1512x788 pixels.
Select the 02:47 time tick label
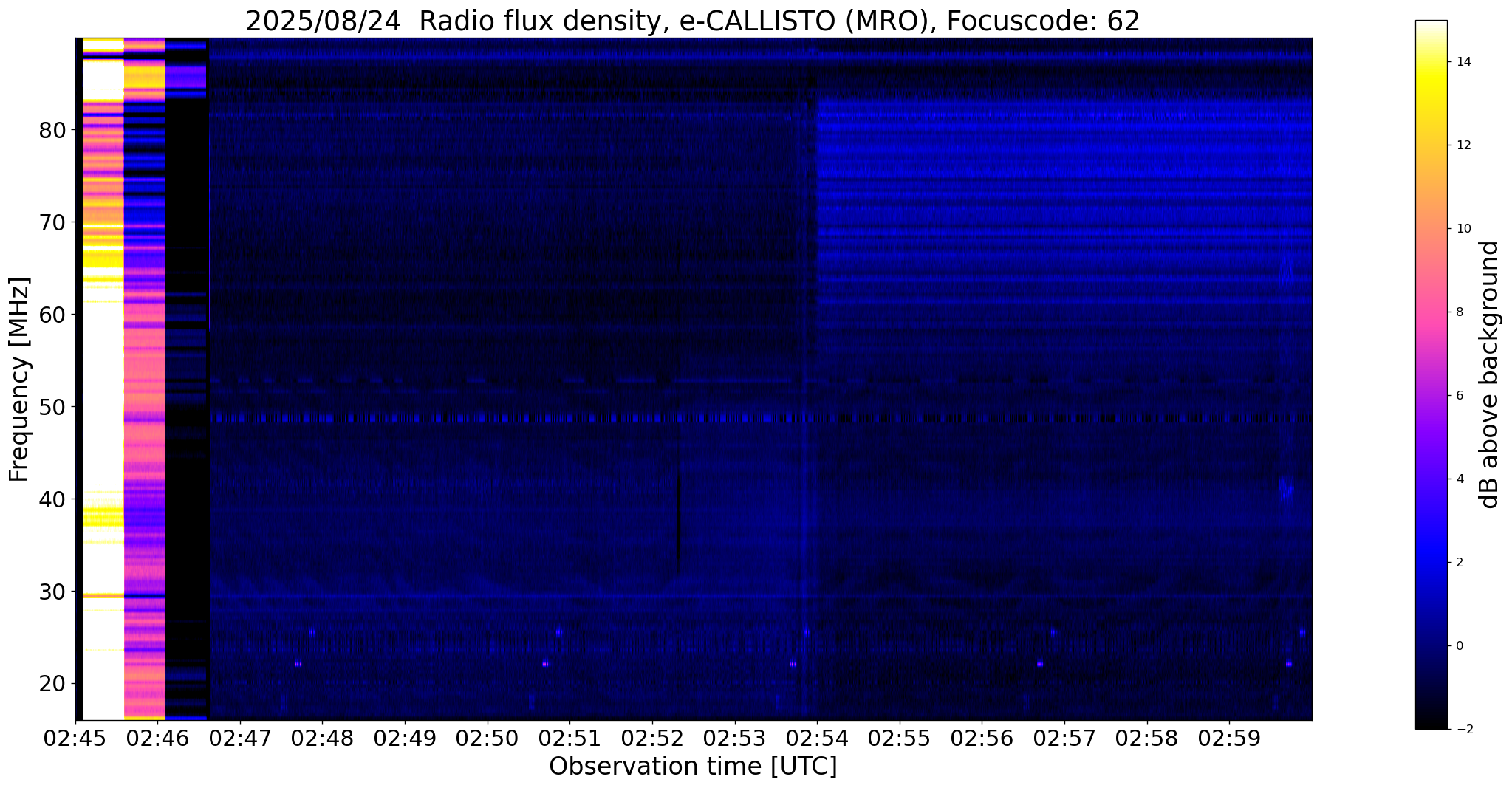click(240, 739)
